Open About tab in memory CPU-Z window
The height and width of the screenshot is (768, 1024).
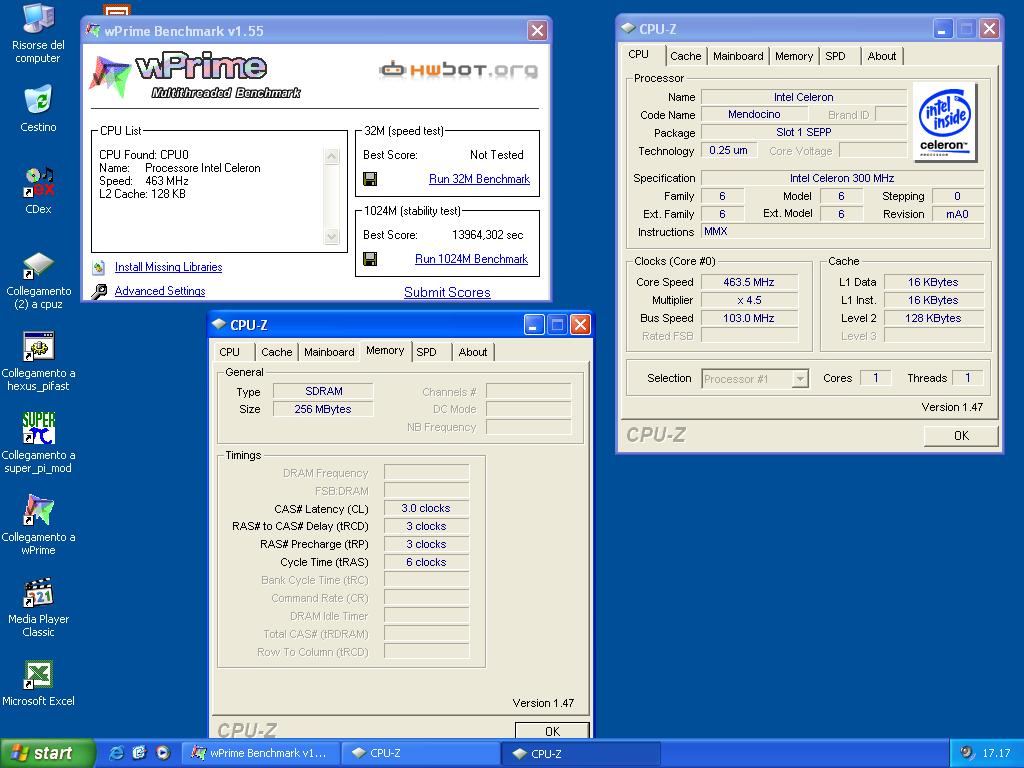[473, 352]
